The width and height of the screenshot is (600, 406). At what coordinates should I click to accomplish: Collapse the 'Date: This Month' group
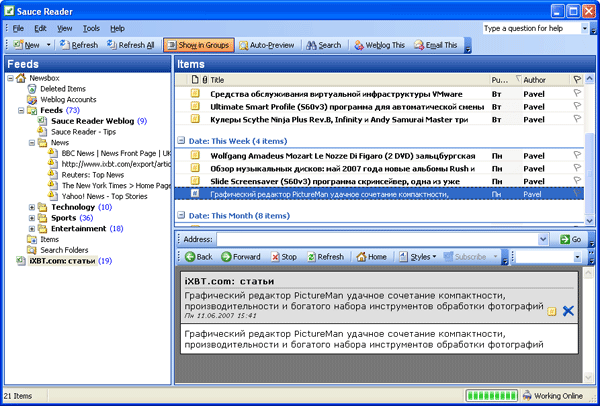point(181,215)
